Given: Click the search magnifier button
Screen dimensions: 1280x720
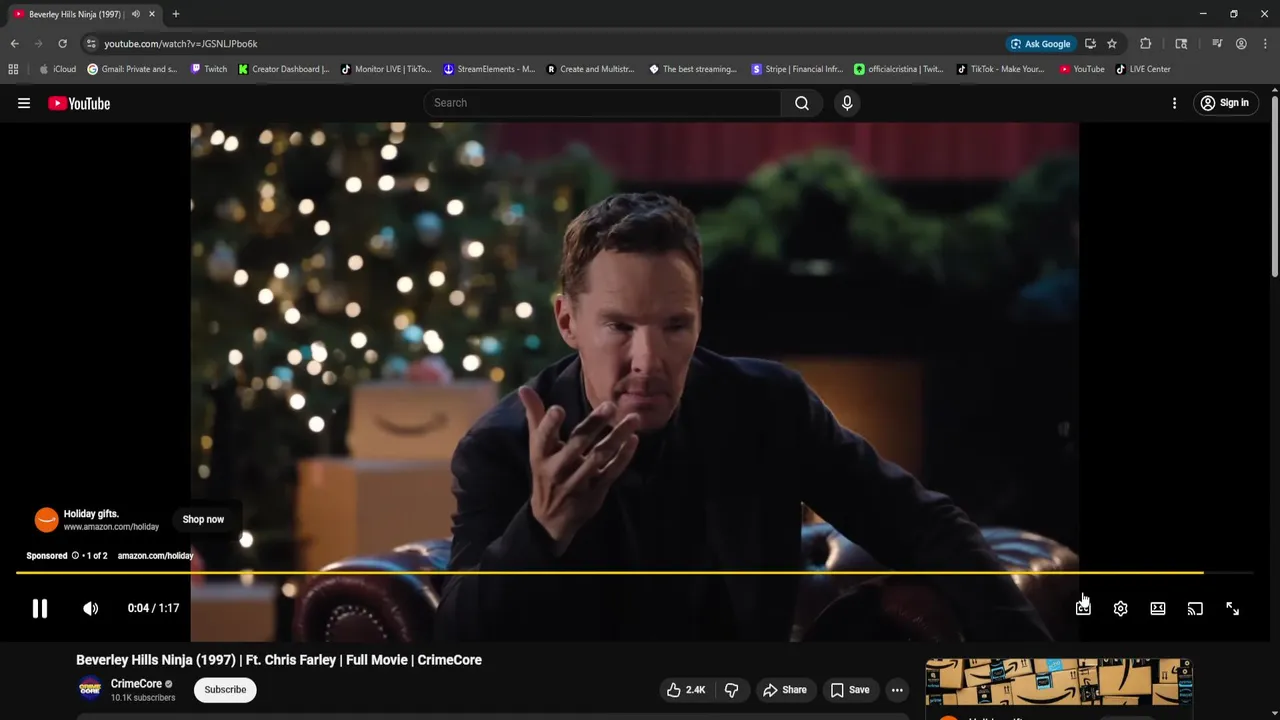Looking at the screenshot, I should (801, 103).
